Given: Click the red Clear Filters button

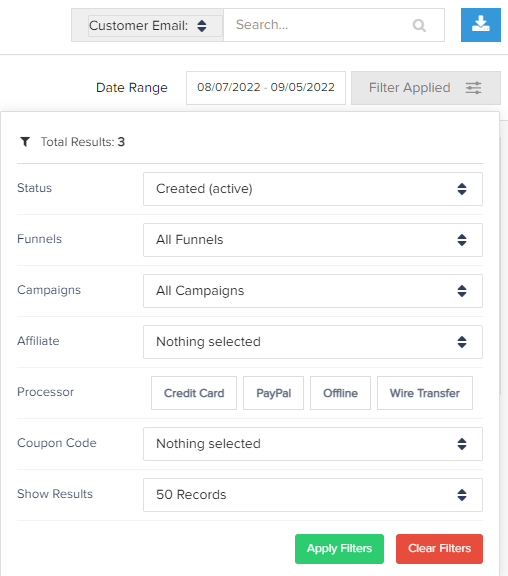Looking at the screenshot, I should click(439, 549).
